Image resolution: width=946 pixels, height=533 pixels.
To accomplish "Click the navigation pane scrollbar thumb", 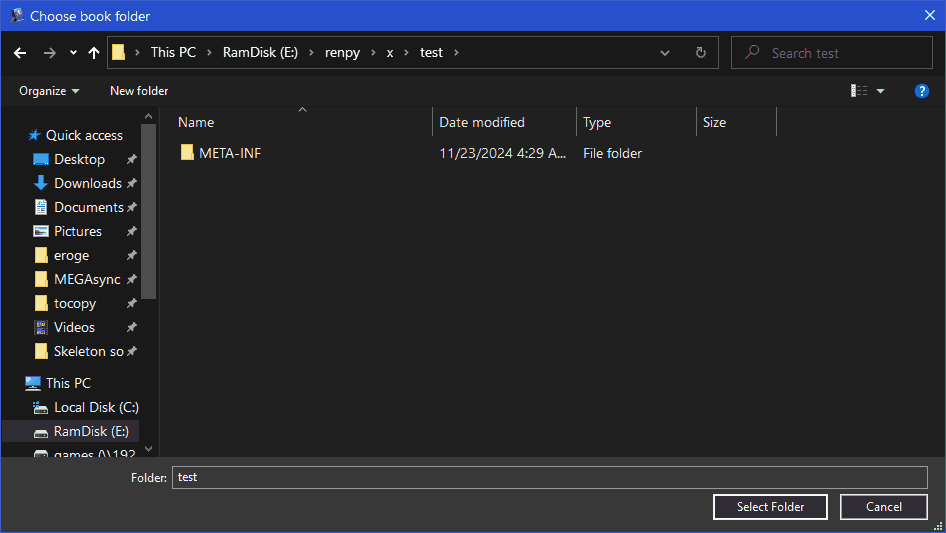I will click(148, 211).
